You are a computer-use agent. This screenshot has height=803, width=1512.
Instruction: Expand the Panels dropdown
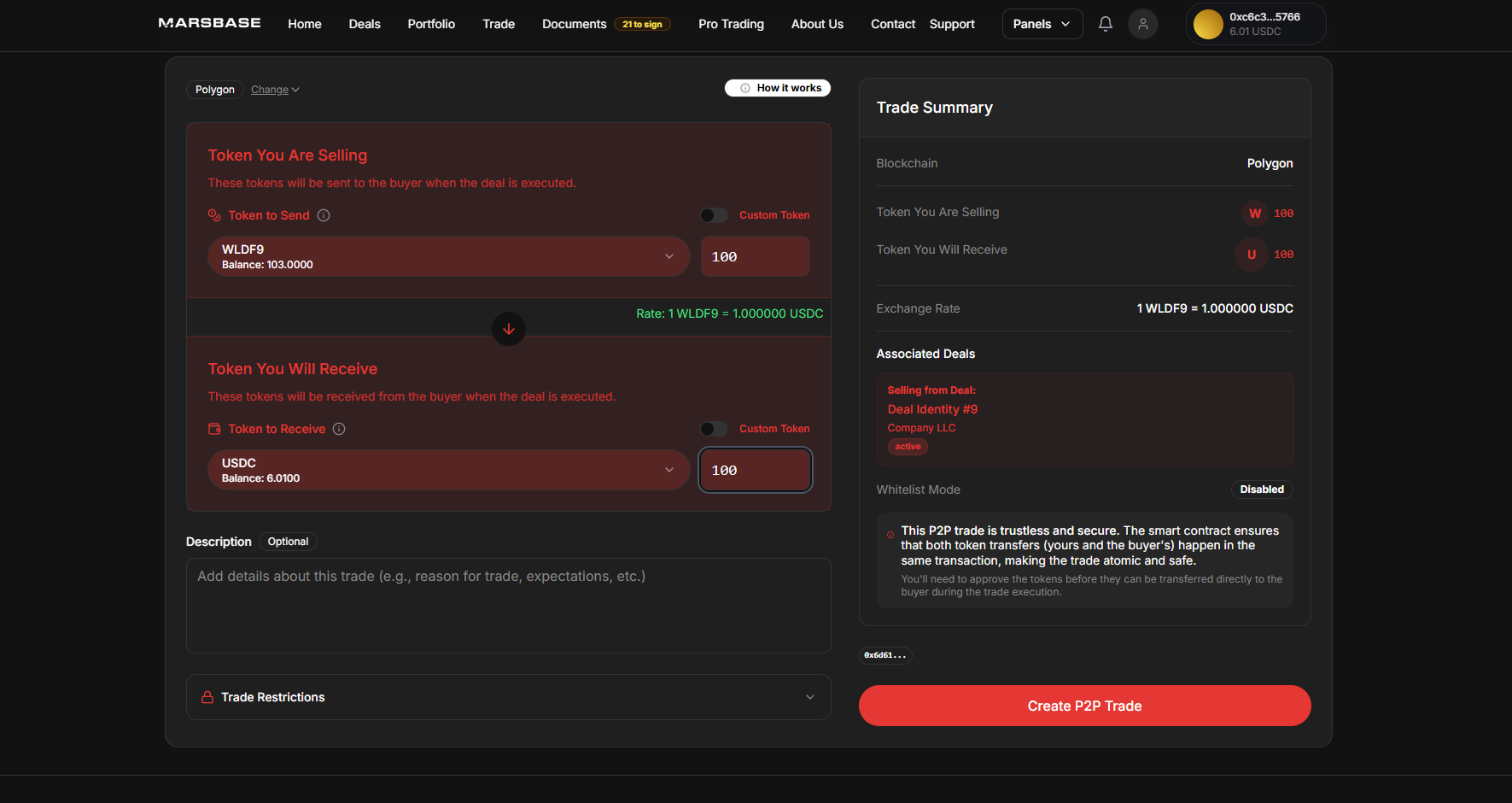(1042, 24)
